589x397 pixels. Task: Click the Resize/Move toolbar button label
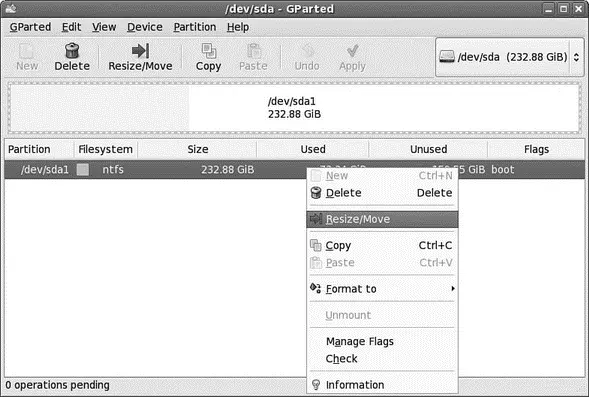(140, 66)
